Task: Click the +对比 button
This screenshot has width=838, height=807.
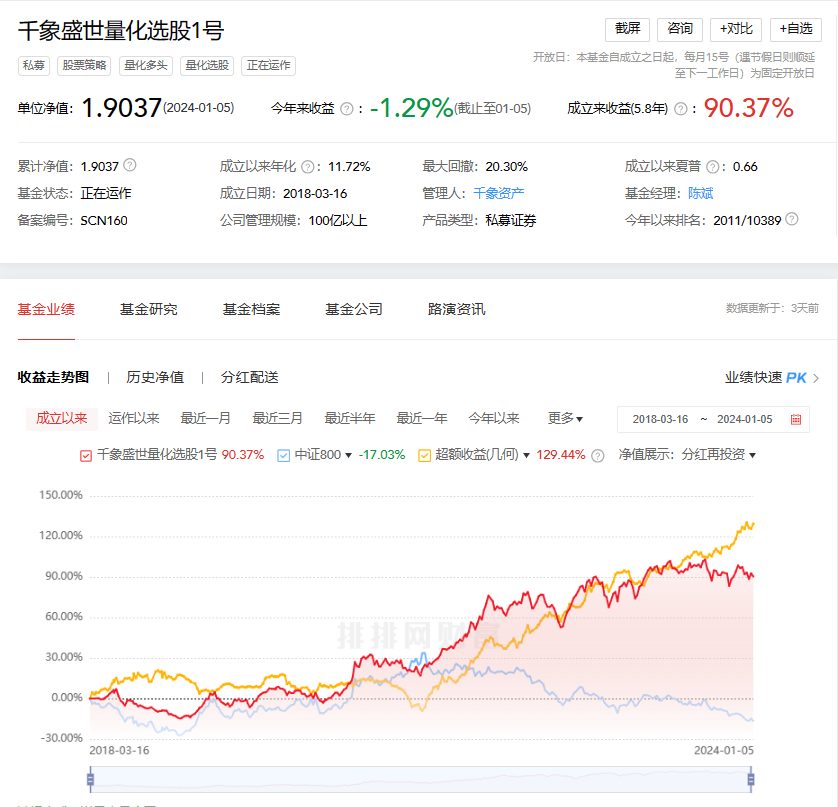Action: [x=736, y=29]
